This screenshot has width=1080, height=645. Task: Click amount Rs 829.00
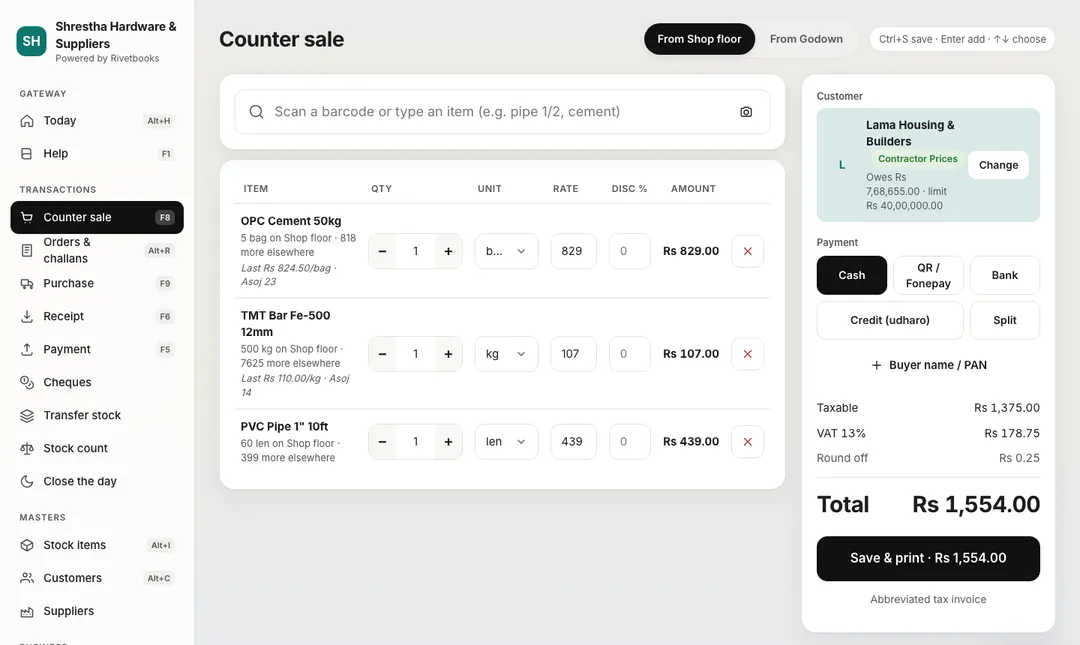coord(691,251)
